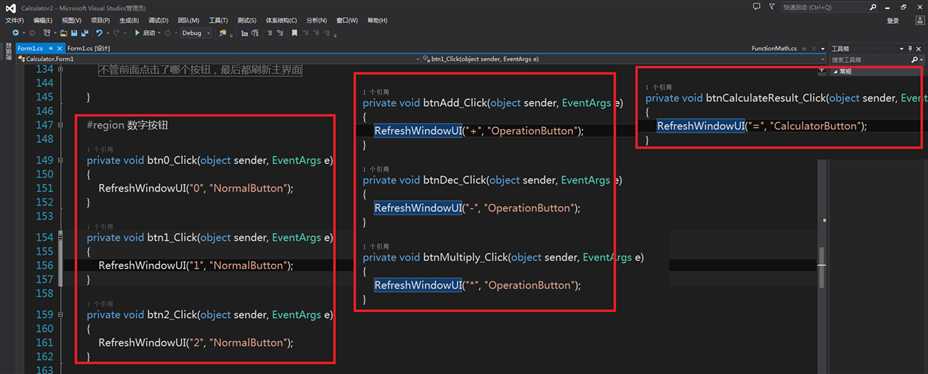Open the 启动 start button dropdown arrow
The image size is (928, 374).
click(x=159, y=33)
